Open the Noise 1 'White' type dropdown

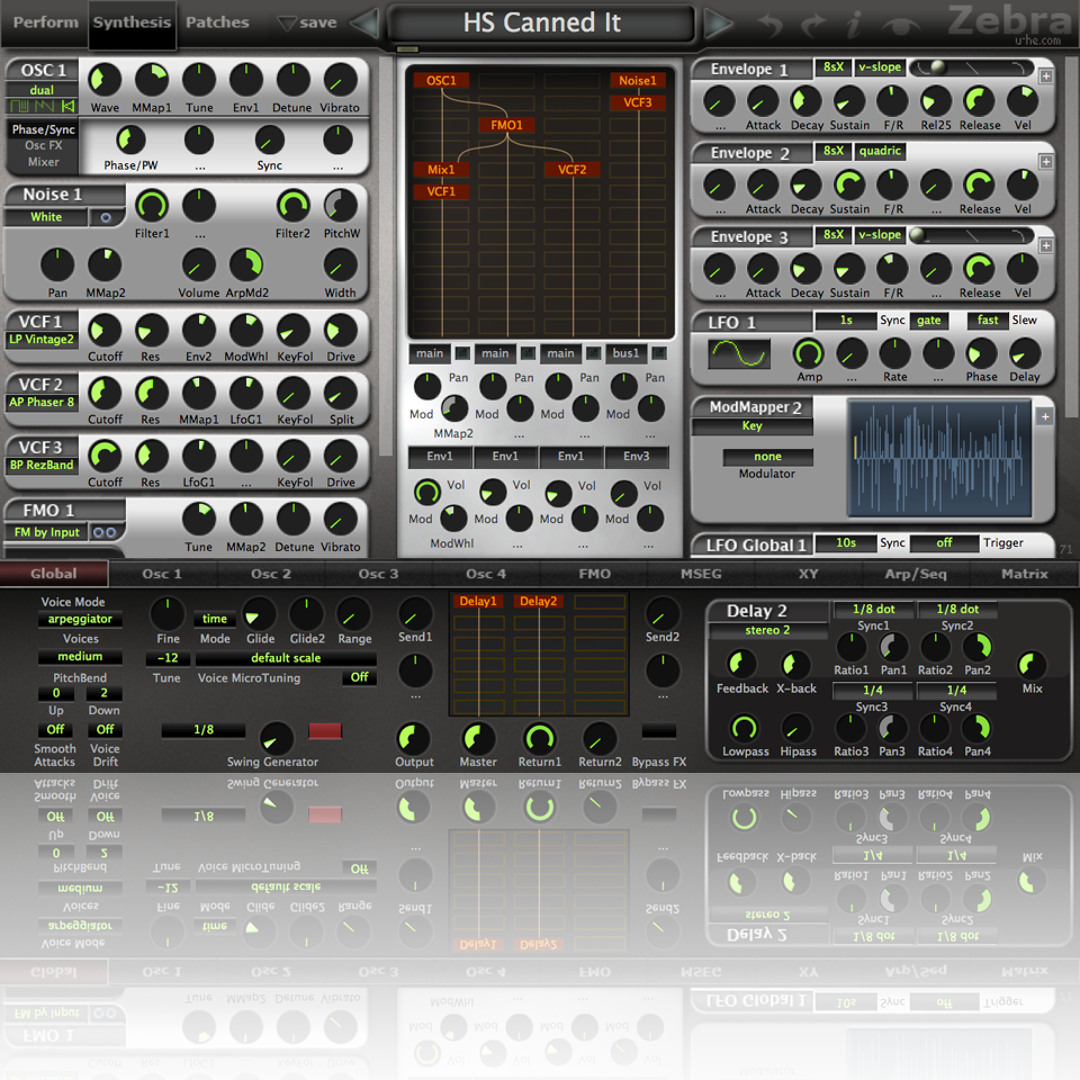click(46, 218)
